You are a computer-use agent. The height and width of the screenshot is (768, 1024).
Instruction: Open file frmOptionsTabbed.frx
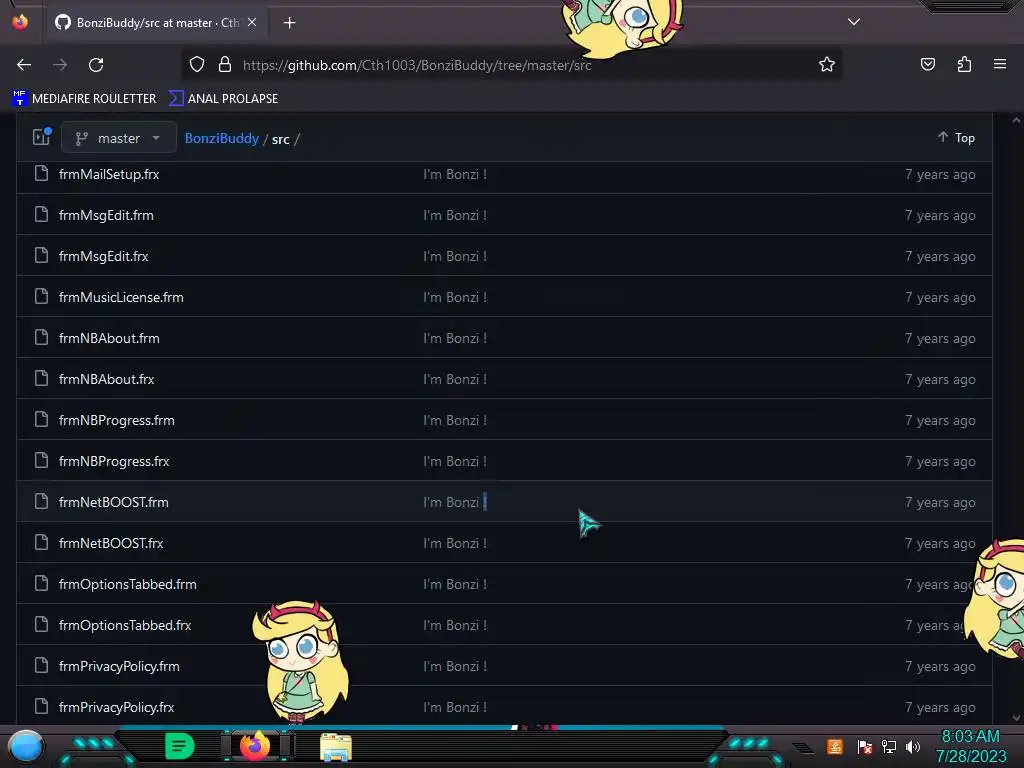click(125, 625)
